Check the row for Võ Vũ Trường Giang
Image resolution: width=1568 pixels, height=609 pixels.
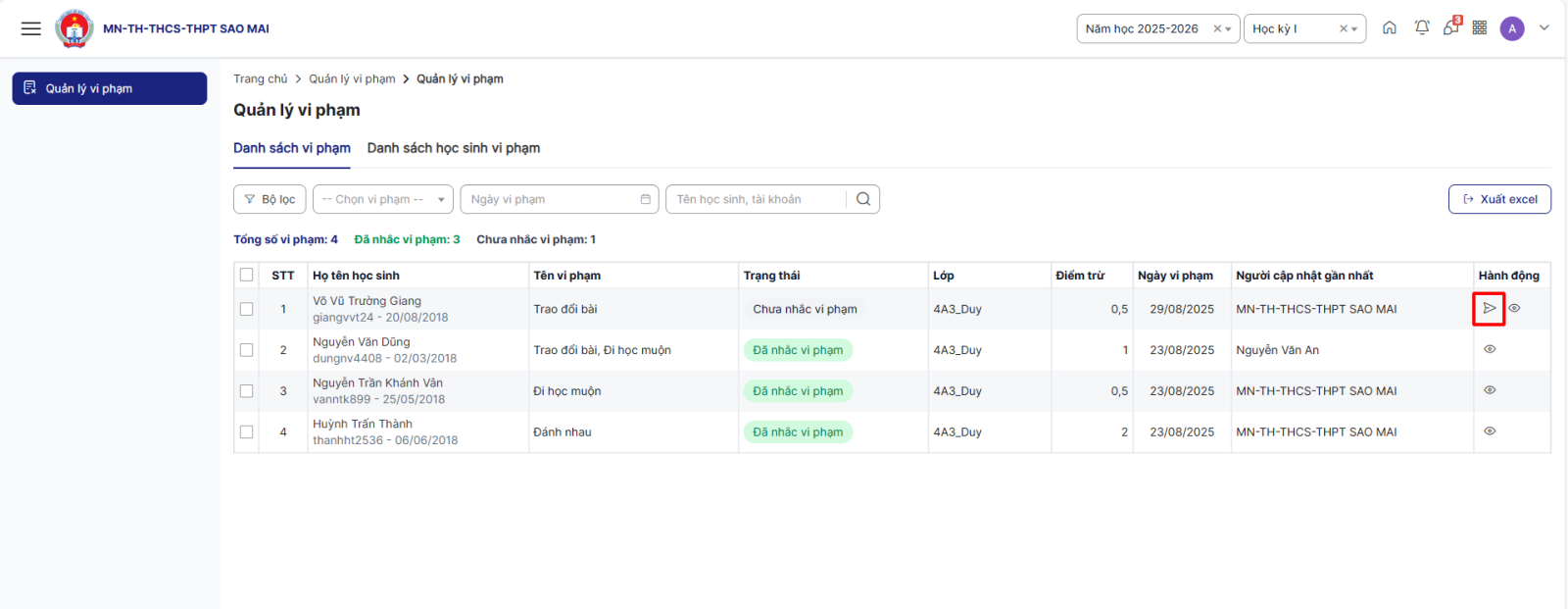(247, 309)
